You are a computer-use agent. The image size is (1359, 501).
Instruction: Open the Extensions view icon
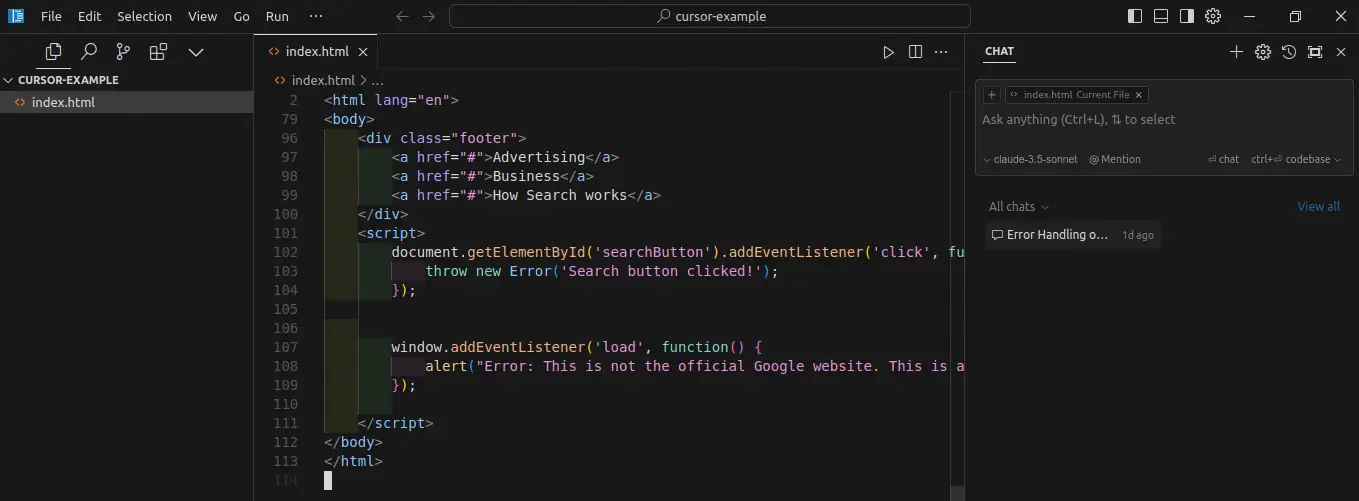[x=158, y=51]
